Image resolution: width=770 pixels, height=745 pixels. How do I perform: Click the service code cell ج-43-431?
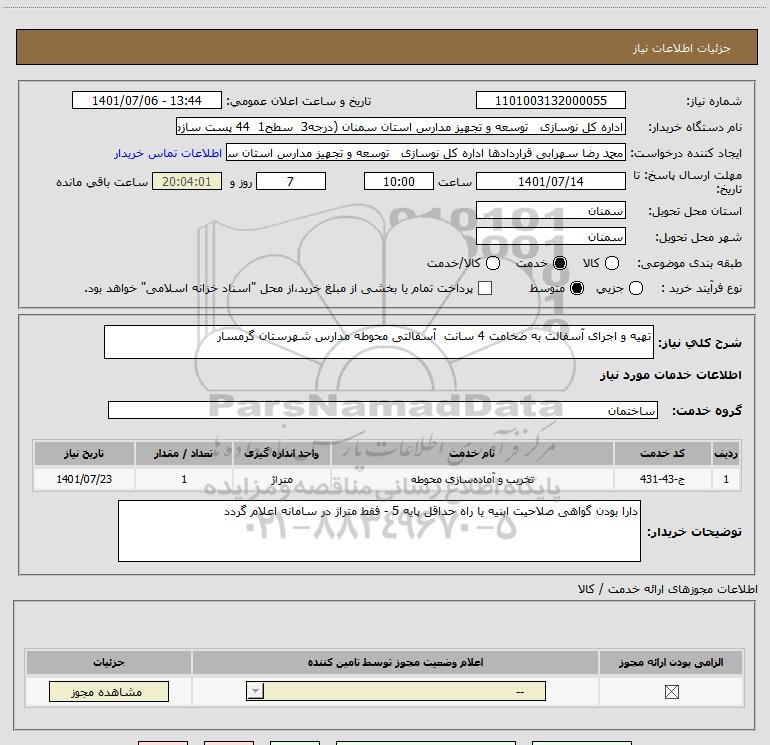[662, 479]
